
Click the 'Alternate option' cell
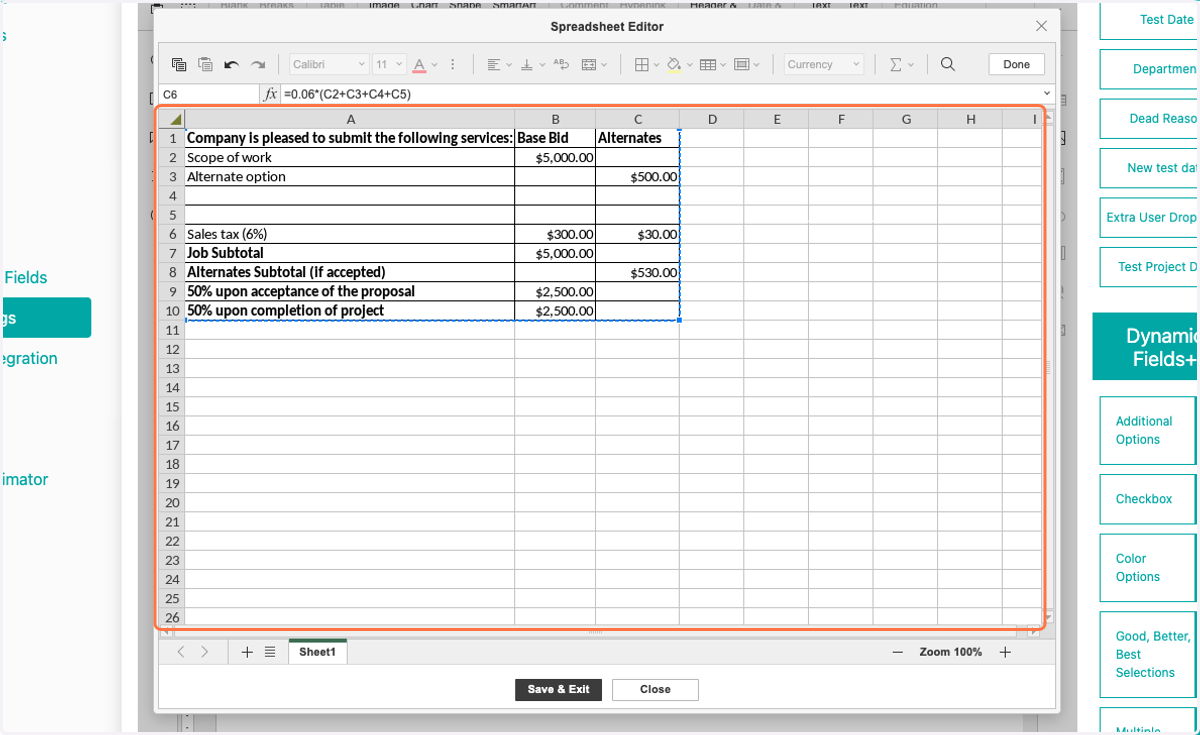pos(350,176)
